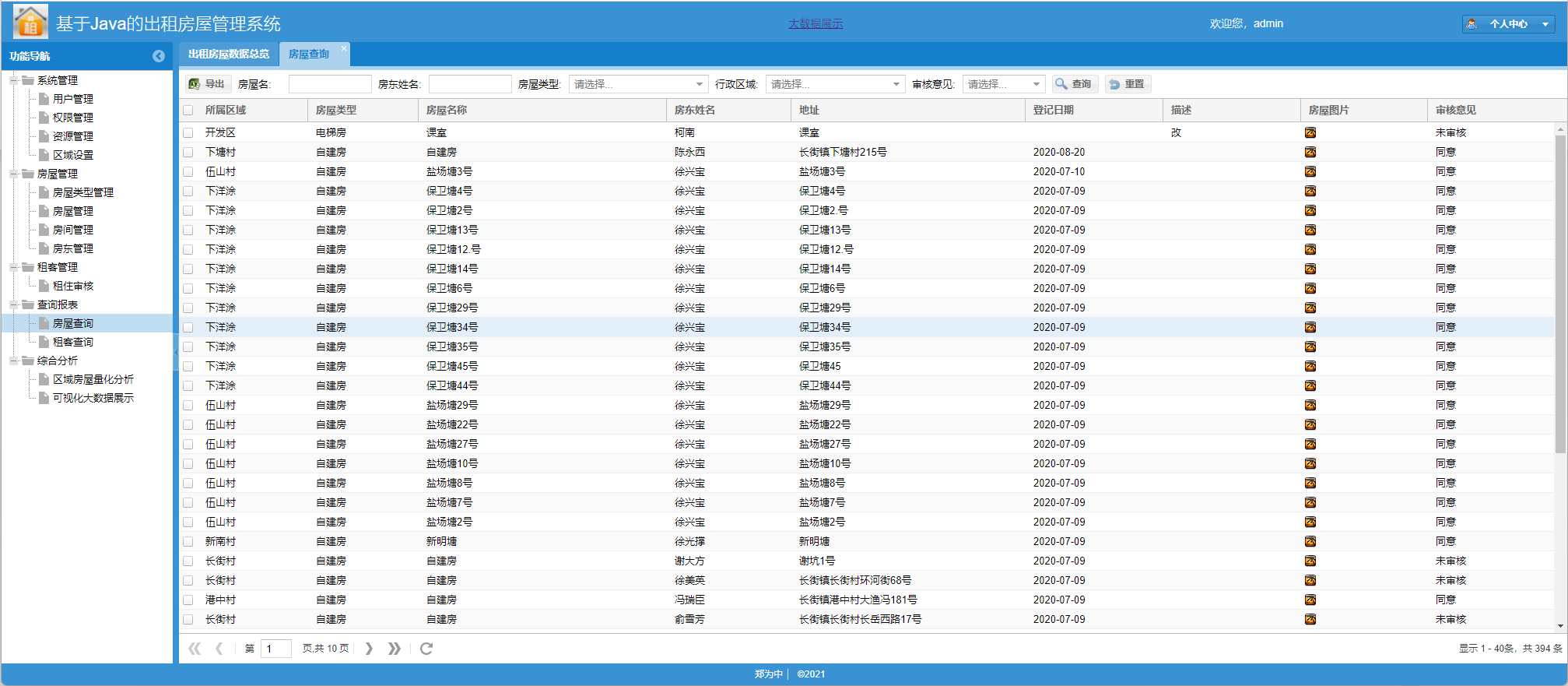Open 资源管理 in the sidebar
Screen dimensions: 1568x686
click(73, 136)
